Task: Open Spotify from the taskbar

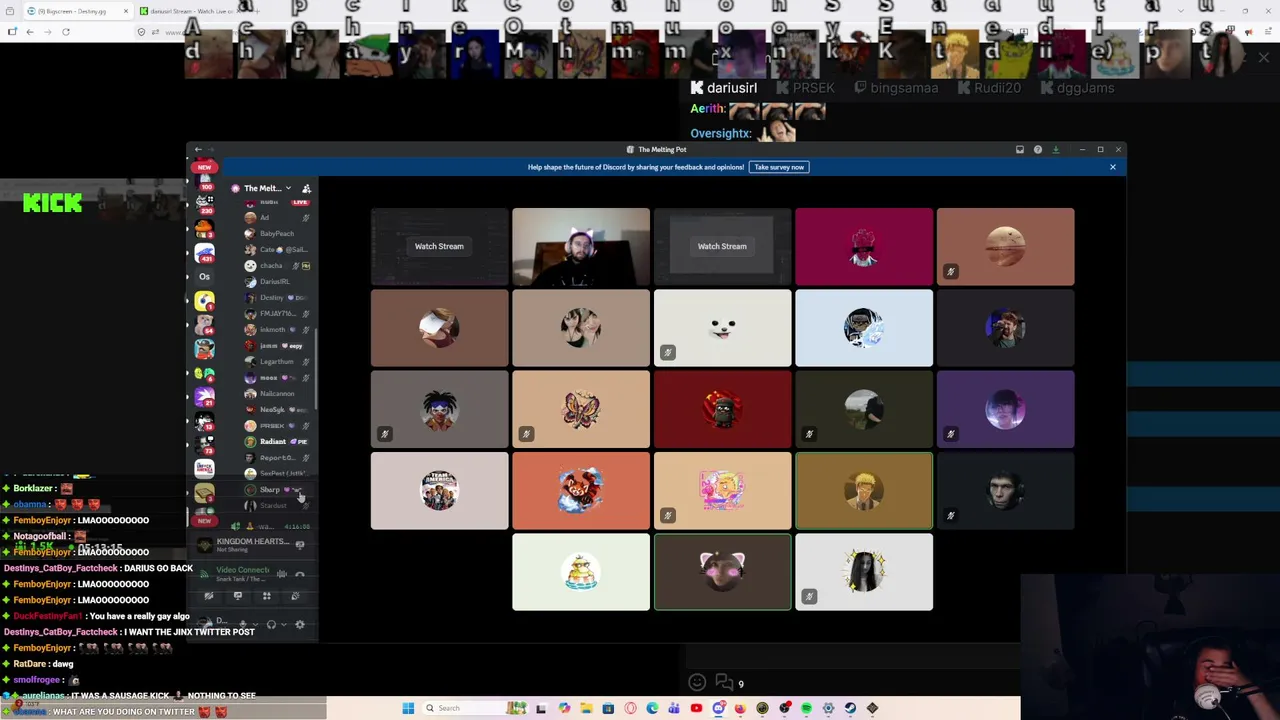Action: (x=806, y=708)
